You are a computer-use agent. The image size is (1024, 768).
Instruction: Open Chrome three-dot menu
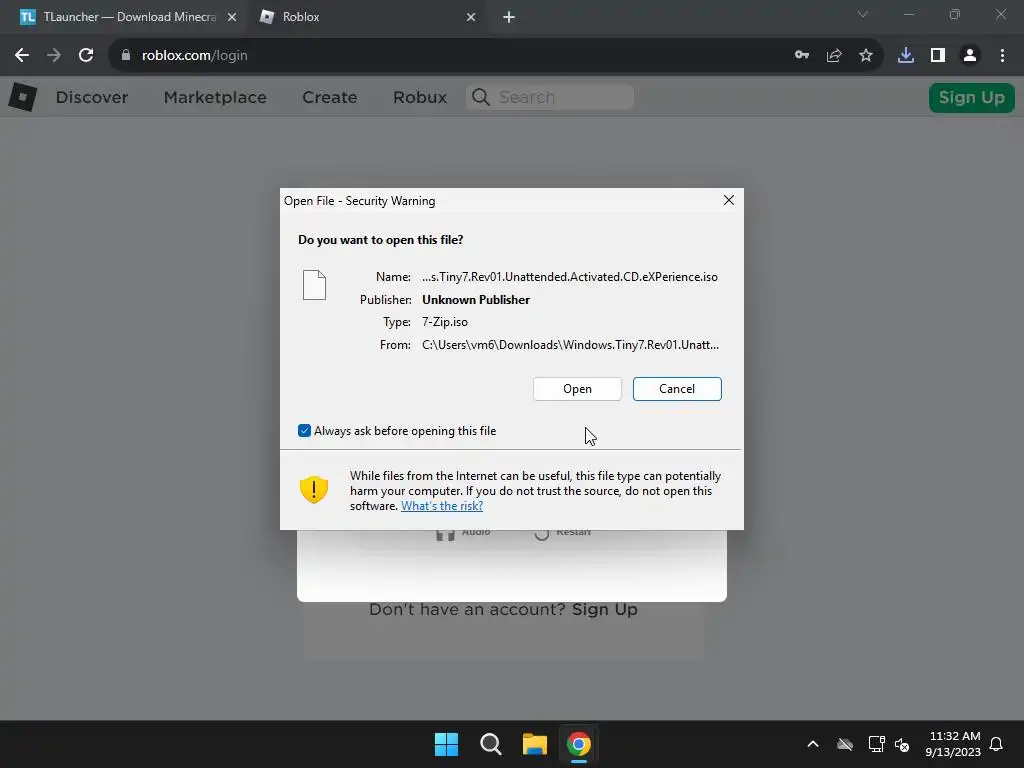pos(1002,56)
